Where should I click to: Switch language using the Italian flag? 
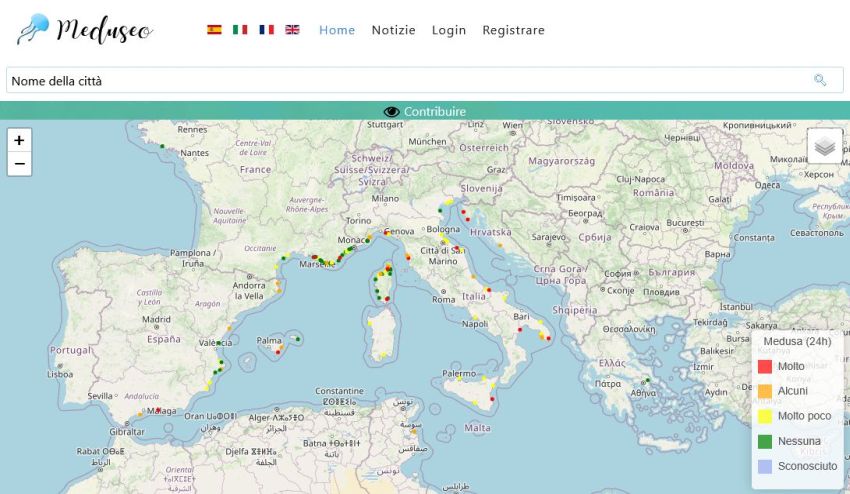[x=240, y=30]
